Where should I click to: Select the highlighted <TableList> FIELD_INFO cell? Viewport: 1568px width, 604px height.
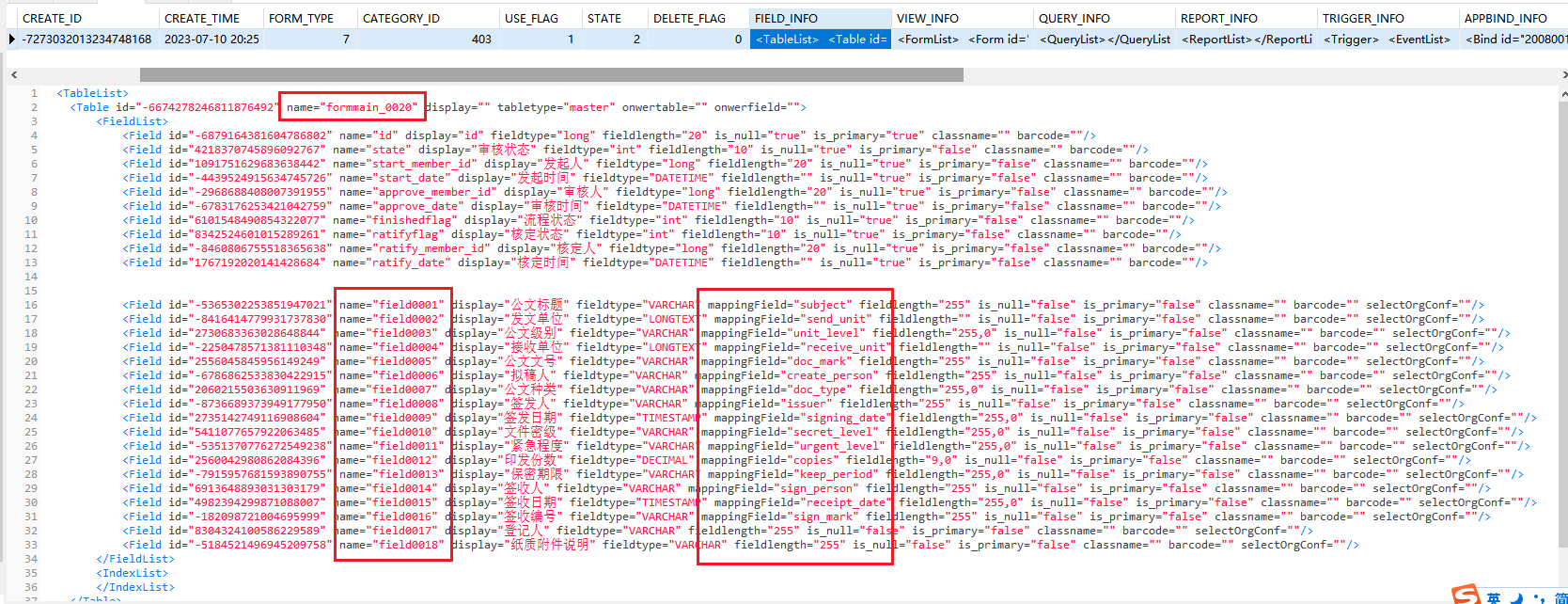(821, 39)
